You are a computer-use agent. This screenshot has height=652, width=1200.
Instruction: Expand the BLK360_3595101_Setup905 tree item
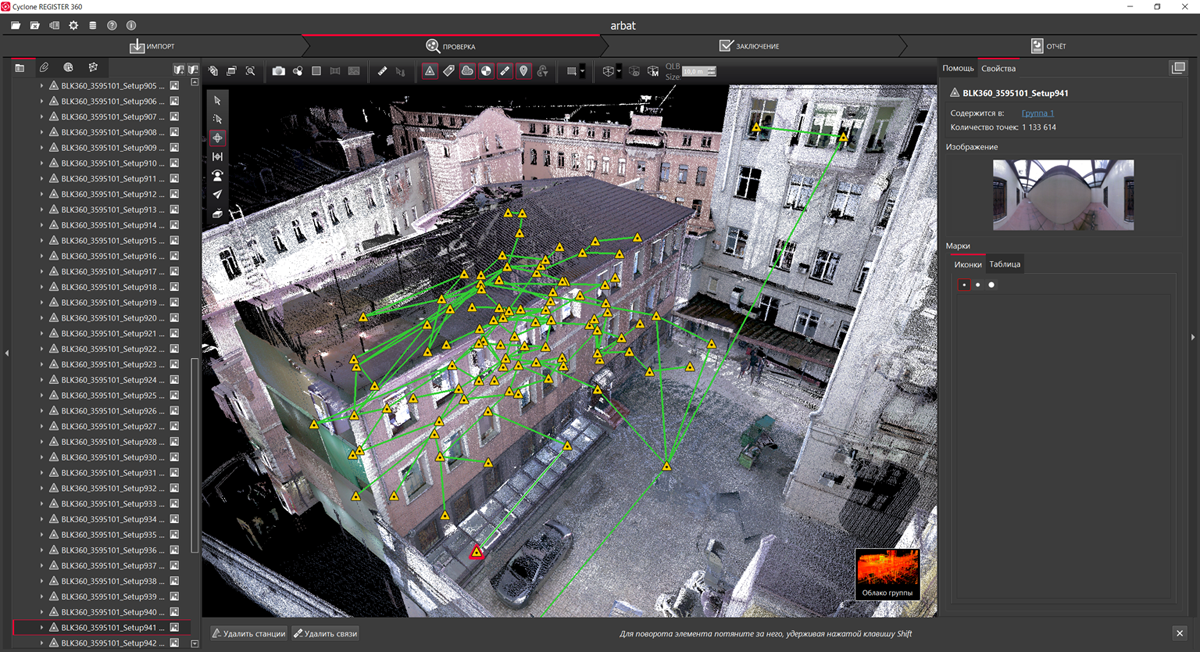coord(41,86)
